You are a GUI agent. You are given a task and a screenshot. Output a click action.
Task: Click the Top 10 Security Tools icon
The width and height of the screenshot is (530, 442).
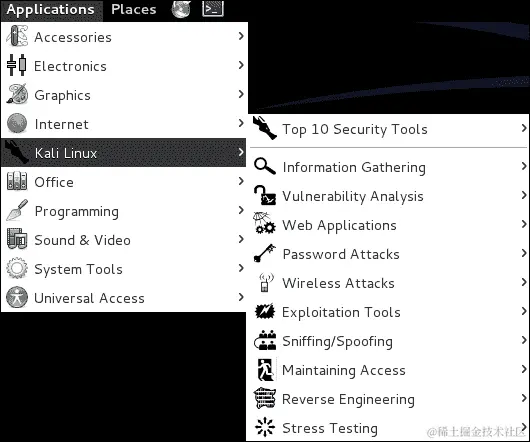coord(265,128)
